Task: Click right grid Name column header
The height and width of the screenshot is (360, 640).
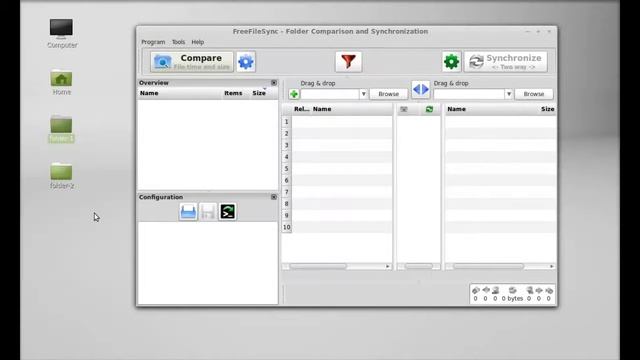Action: tap(456, 109)
